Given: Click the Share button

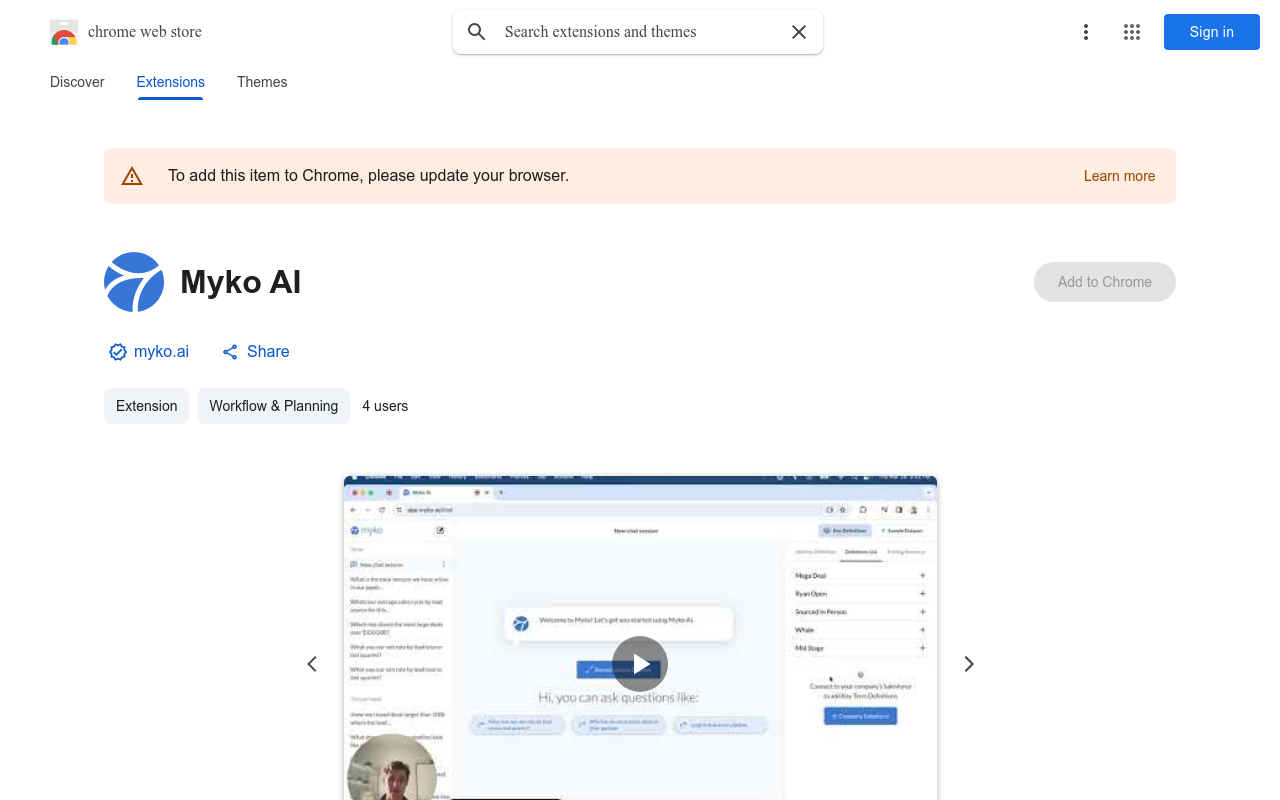Looking at the screenshot, I should pos(256,352).
